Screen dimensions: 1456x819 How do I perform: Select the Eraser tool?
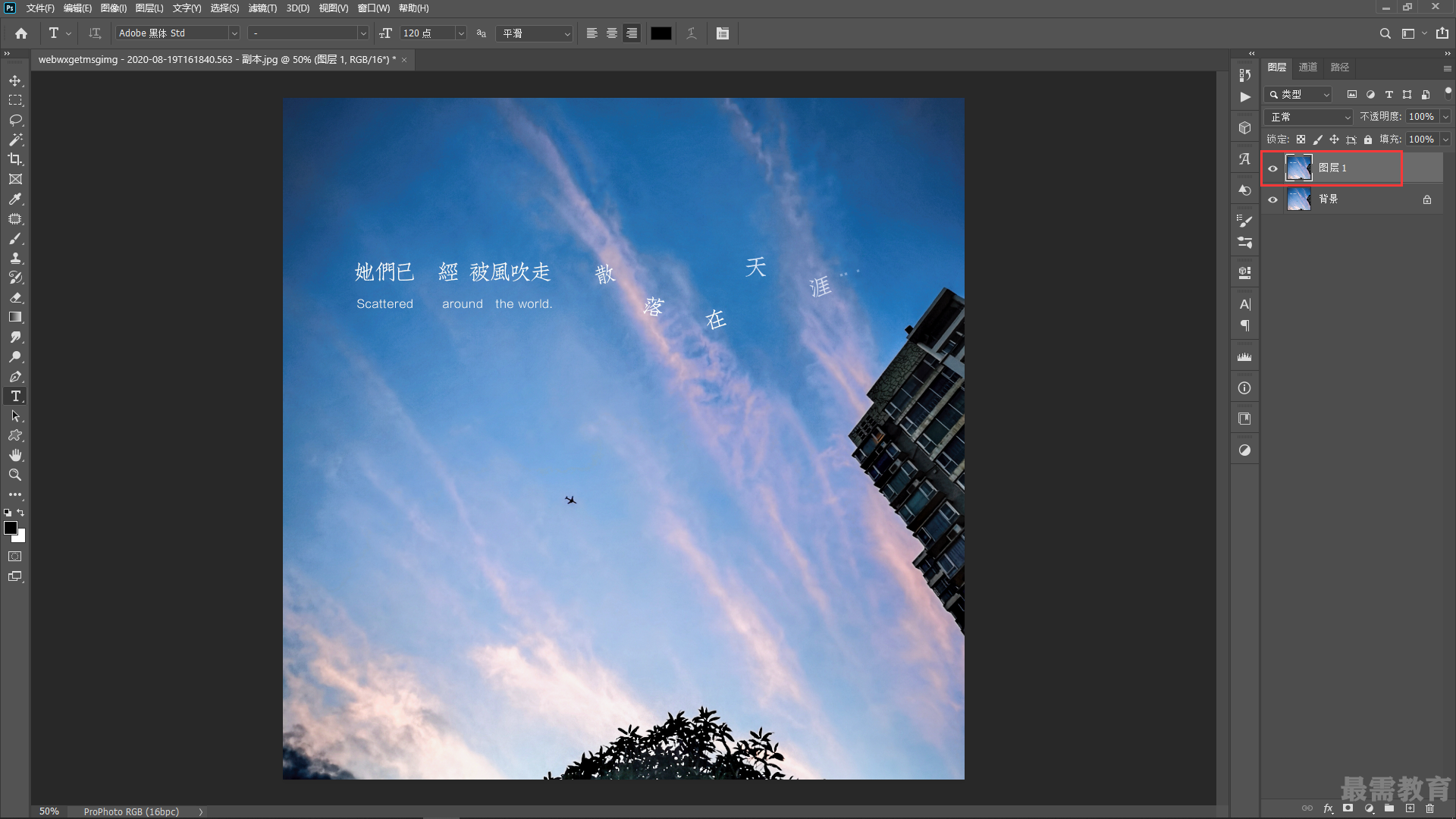[x=15, y=297]
